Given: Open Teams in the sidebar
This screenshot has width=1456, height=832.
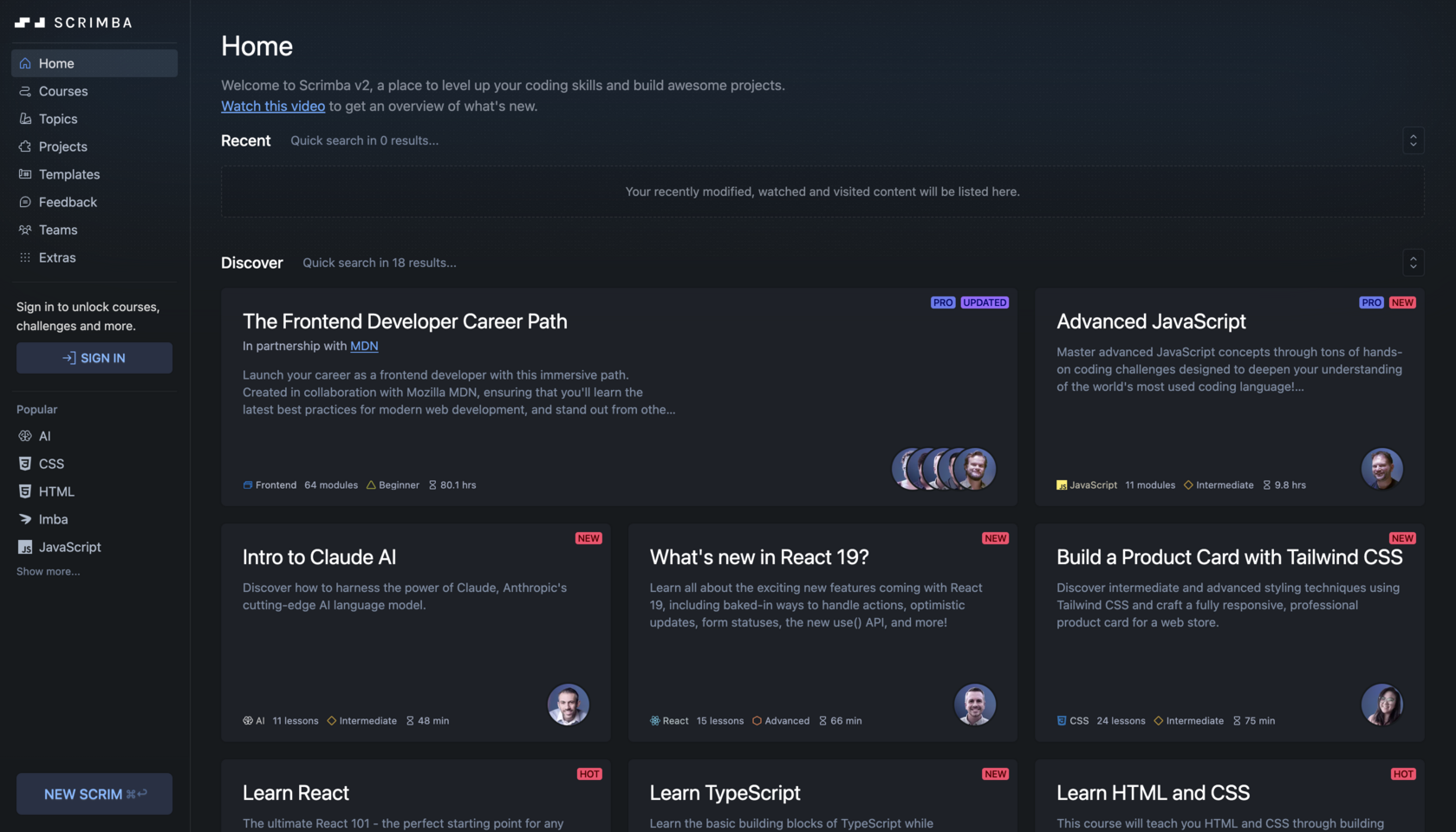Looking at the screenshot, I should tap(94, 230).
